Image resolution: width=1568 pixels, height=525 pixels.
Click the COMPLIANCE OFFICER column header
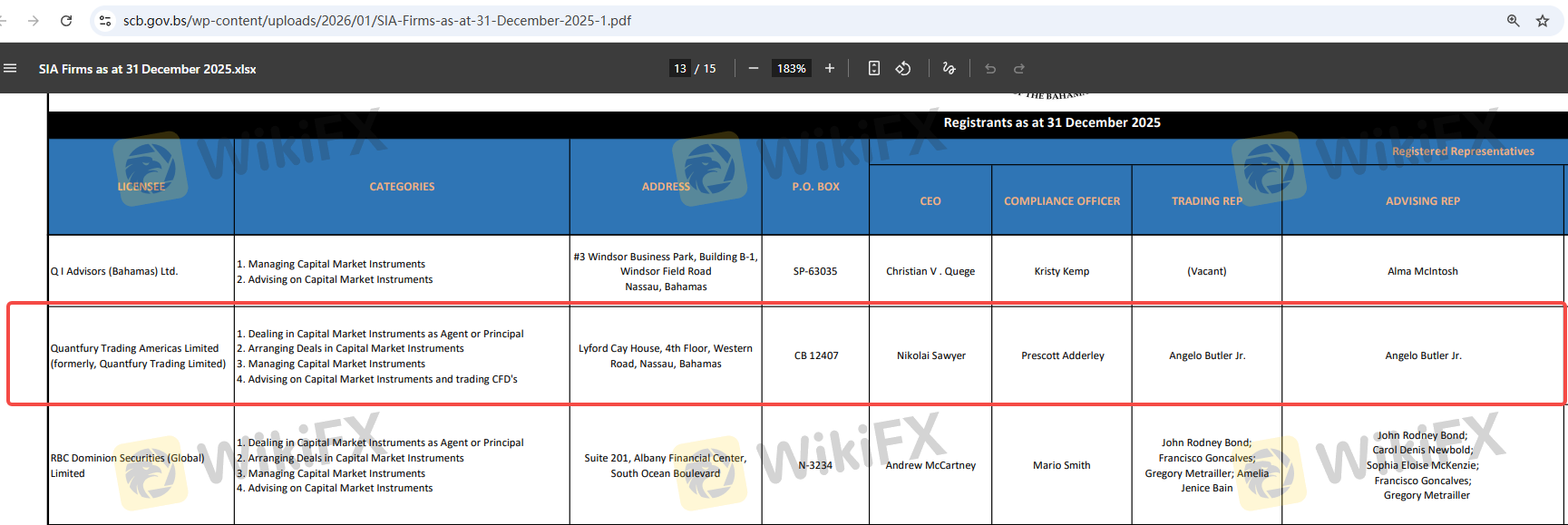click(x=1062, y=201)
